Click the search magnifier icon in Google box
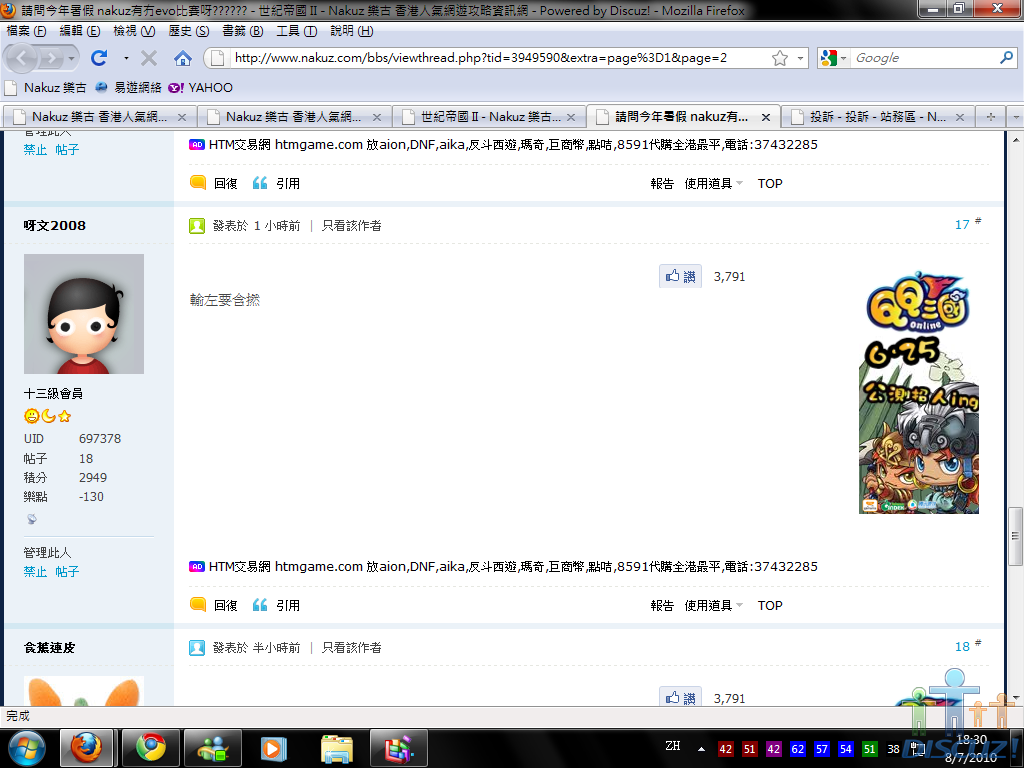Image resolution: width=1024 pixels, height=768 pixels. (x=1006, y=58)
